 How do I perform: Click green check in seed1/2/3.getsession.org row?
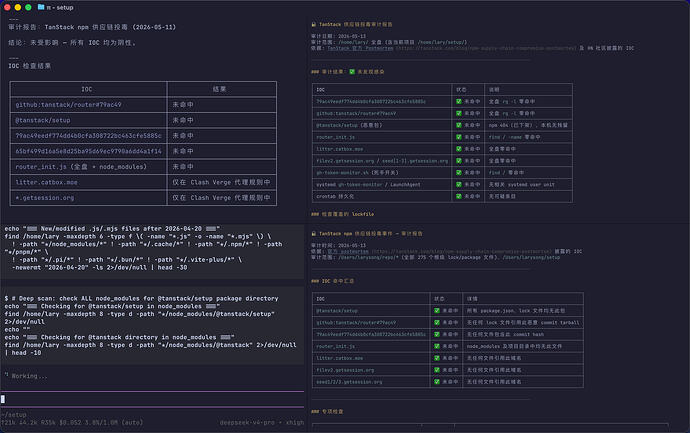[437, 382]
